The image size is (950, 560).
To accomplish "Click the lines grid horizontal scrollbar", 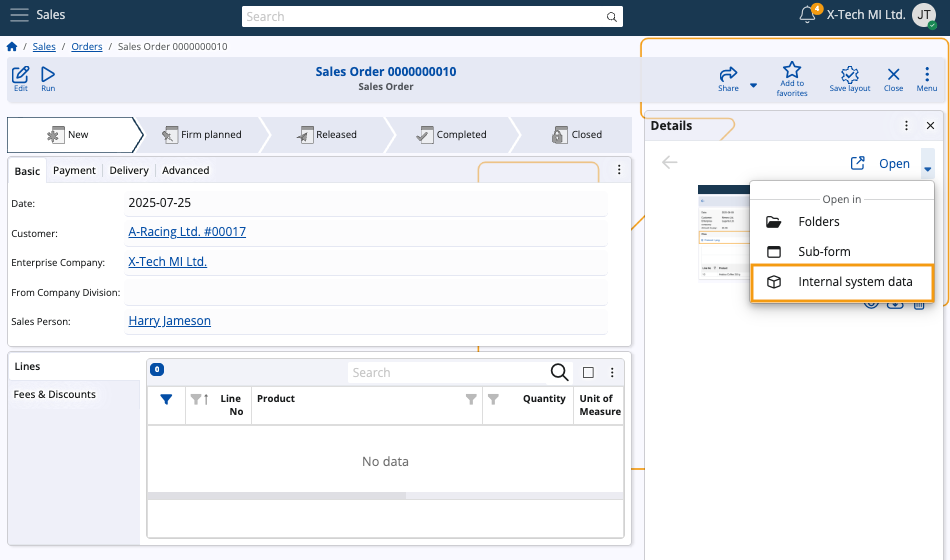I will [x=277, y=496].
